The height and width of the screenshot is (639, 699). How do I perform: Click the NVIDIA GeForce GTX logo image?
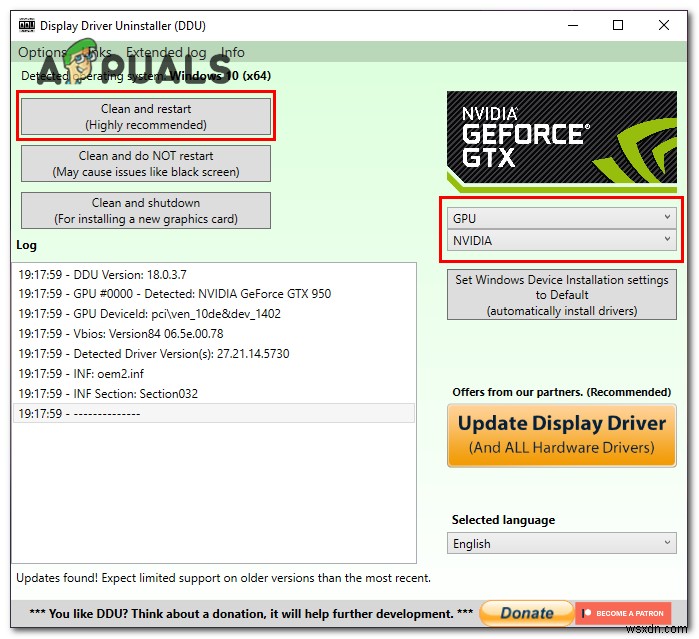coord(561,141)
